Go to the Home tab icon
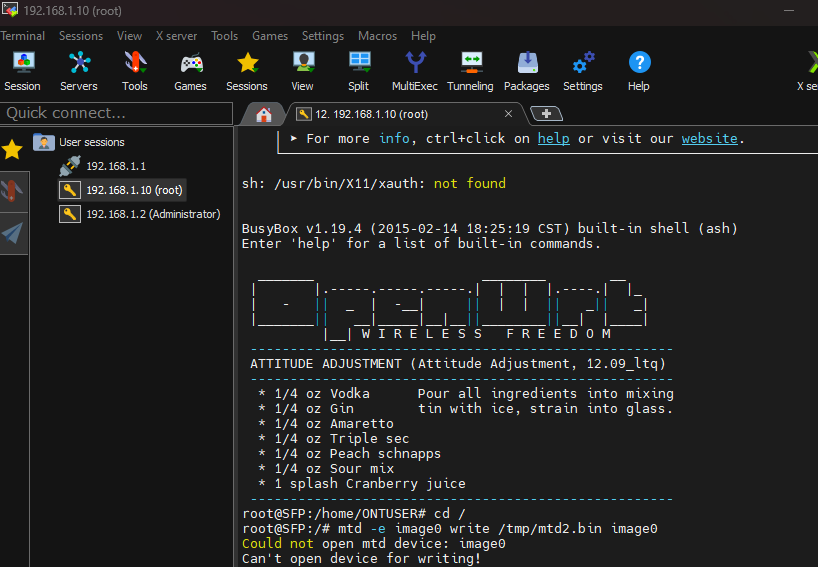This screenshot has width=818, height=567. coord(264,114)
